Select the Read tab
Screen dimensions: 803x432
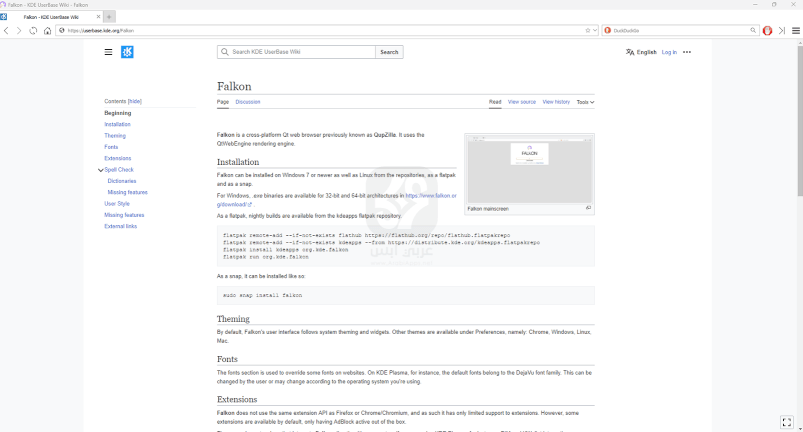click(x=495, y=102)
